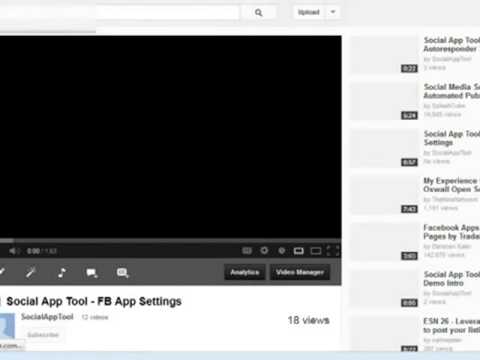Click the thumbnail for Facebook Apps Pages video
Screen dimensions: 480x360
(384, 242)
